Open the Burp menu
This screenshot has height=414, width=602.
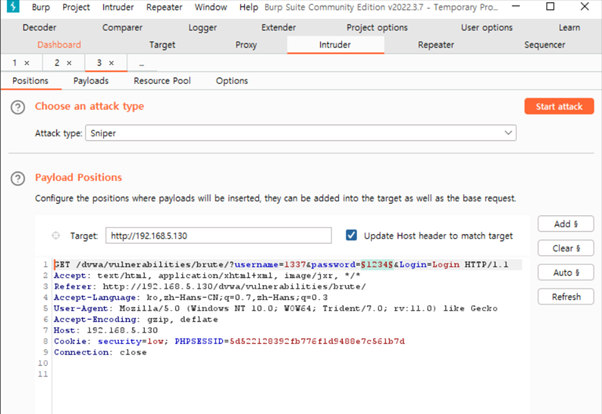click(x=41, y=7)
